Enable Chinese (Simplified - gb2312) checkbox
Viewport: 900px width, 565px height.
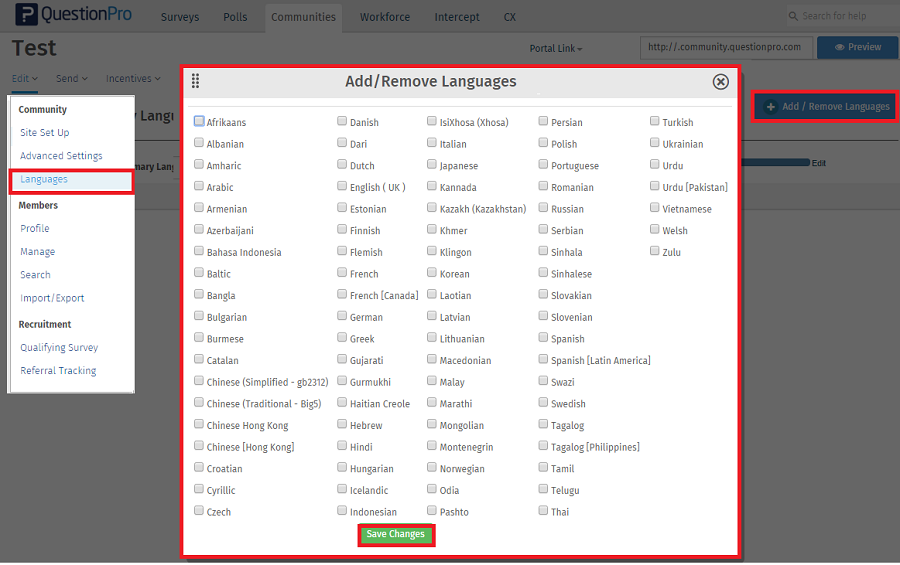[x=199, y=381]
